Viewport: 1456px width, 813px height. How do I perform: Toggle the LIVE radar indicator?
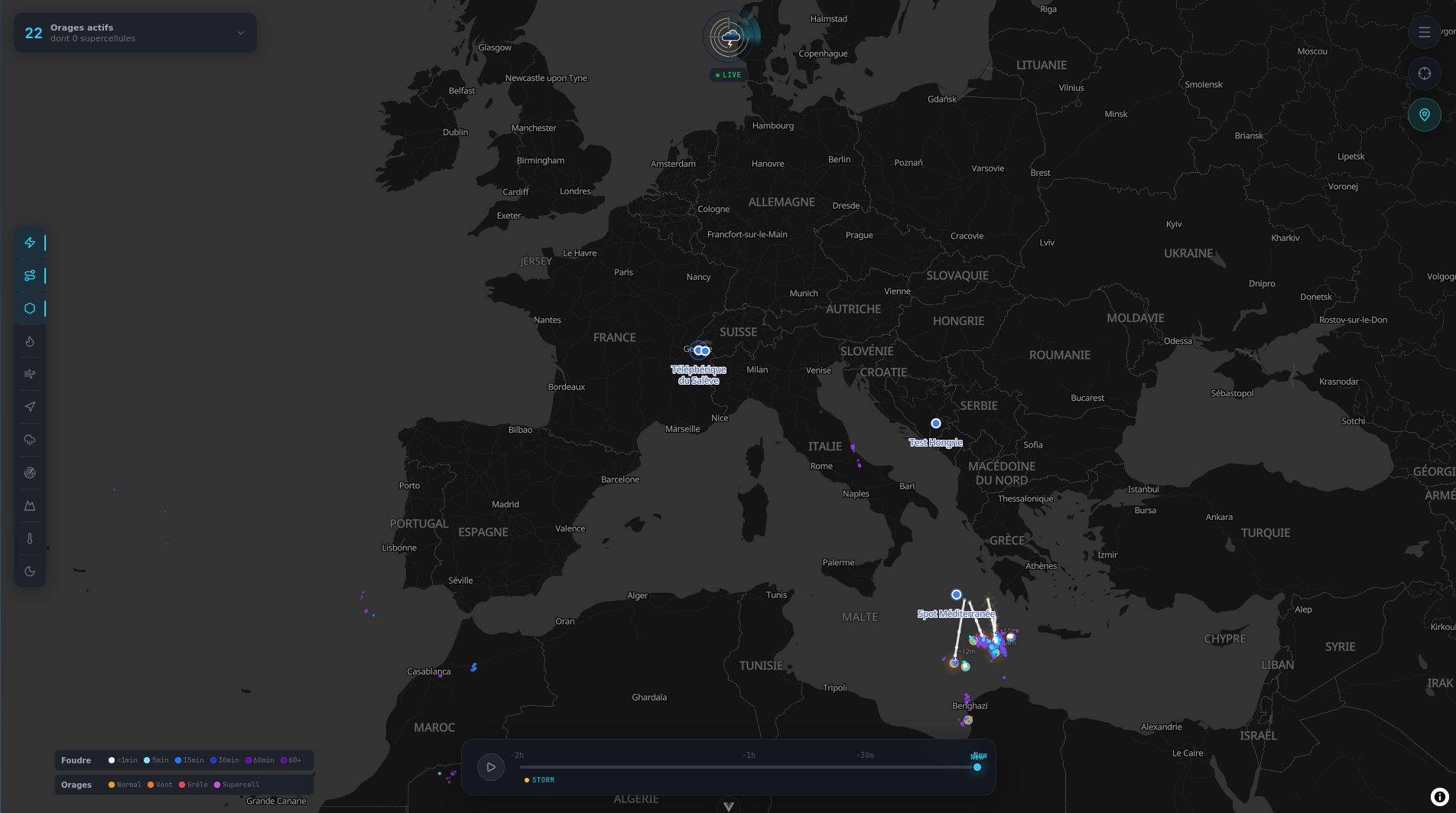coord(728,74)
